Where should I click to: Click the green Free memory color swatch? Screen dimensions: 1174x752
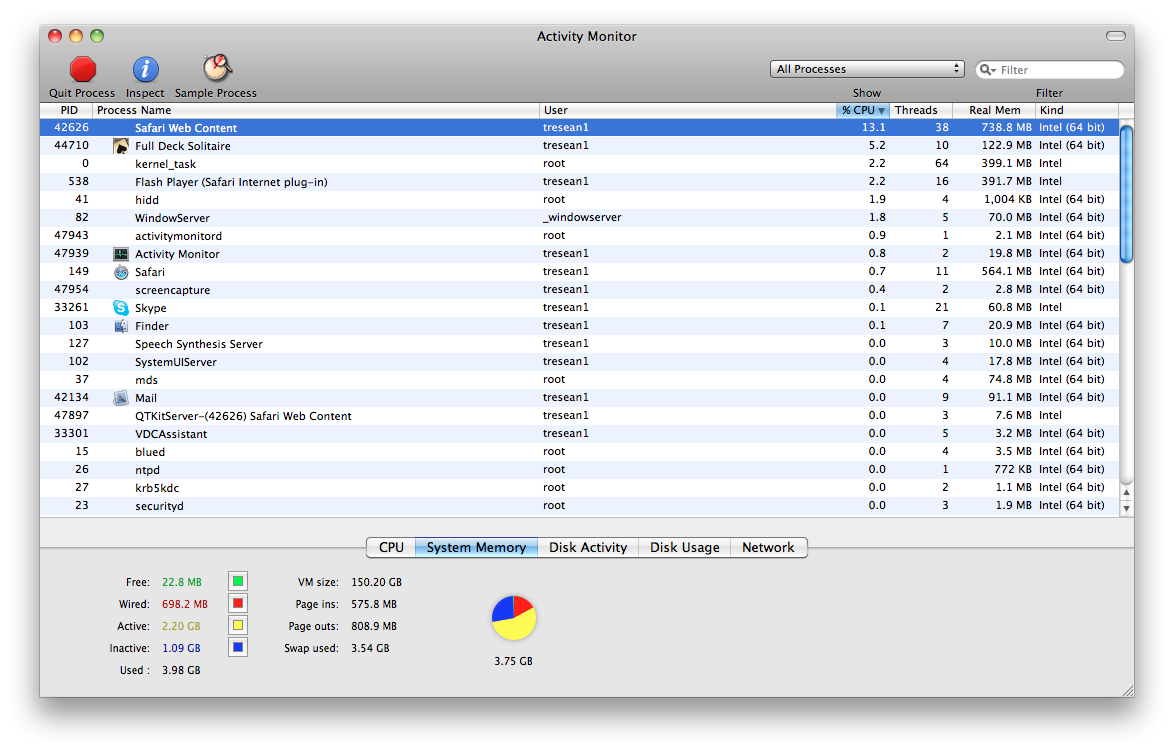[238, 581]
